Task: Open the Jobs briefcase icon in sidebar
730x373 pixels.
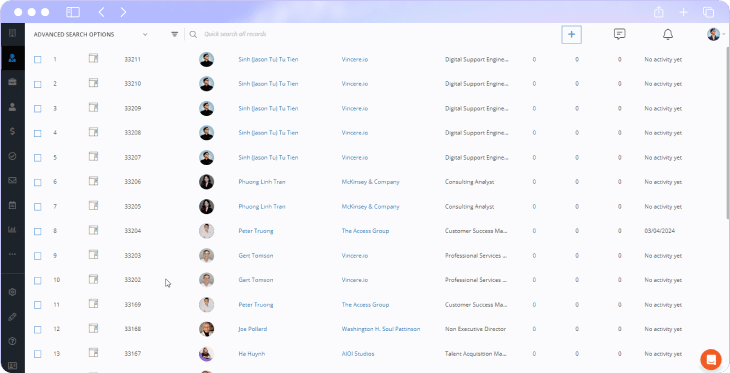Action: click(x=13, y=82)
